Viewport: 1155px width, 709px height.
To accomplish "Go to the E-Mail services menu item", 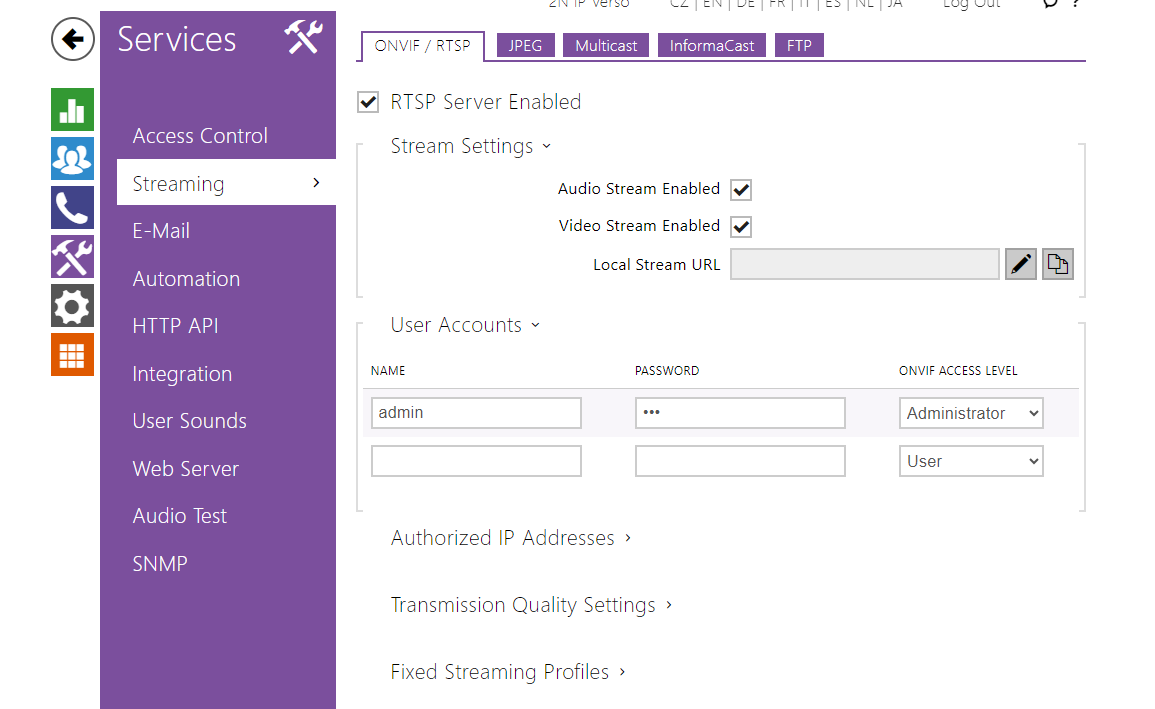I will click(161, 231).
